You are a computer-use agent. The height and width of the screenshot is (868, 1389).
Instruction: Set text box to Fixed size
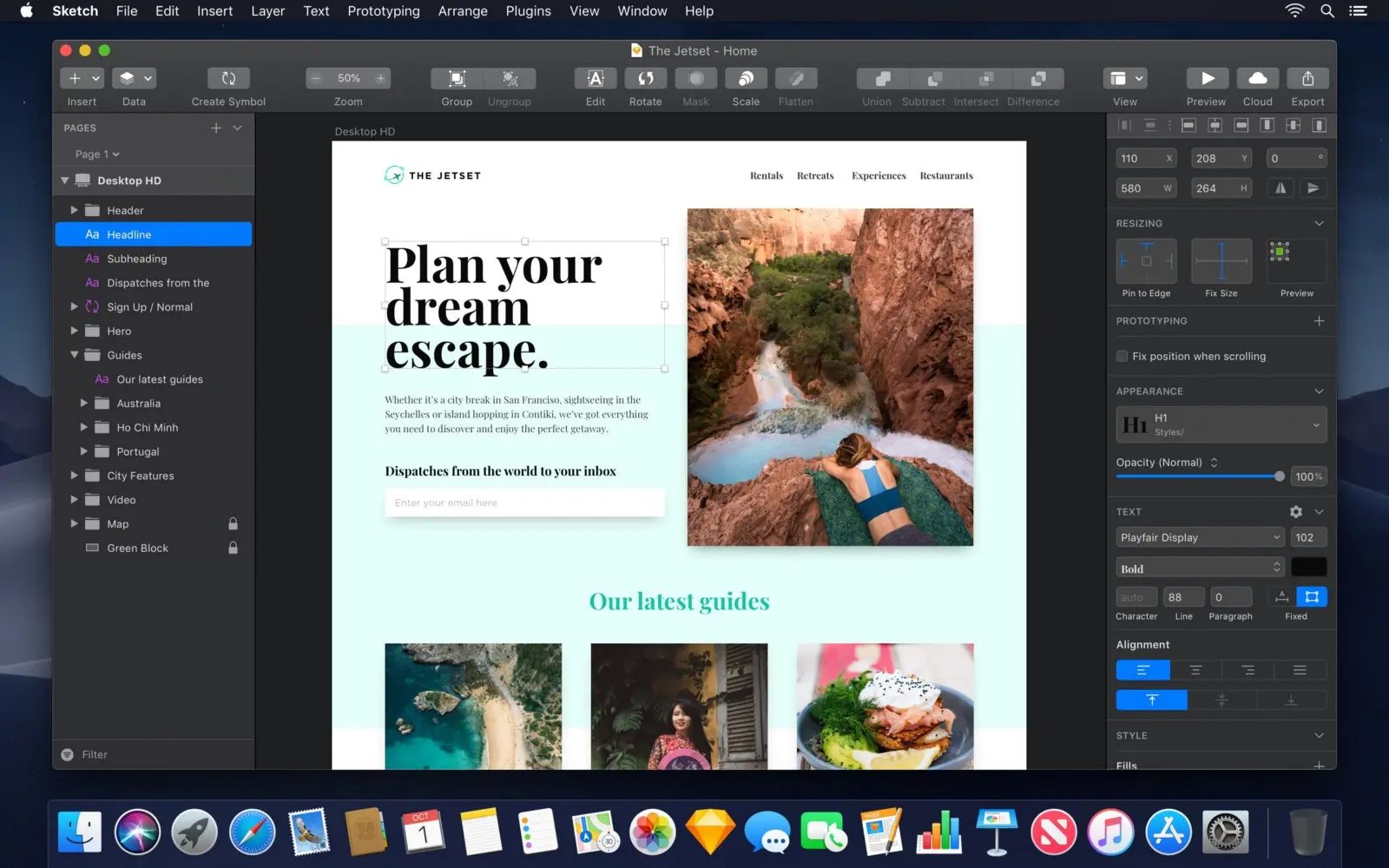coord(1312,597)
